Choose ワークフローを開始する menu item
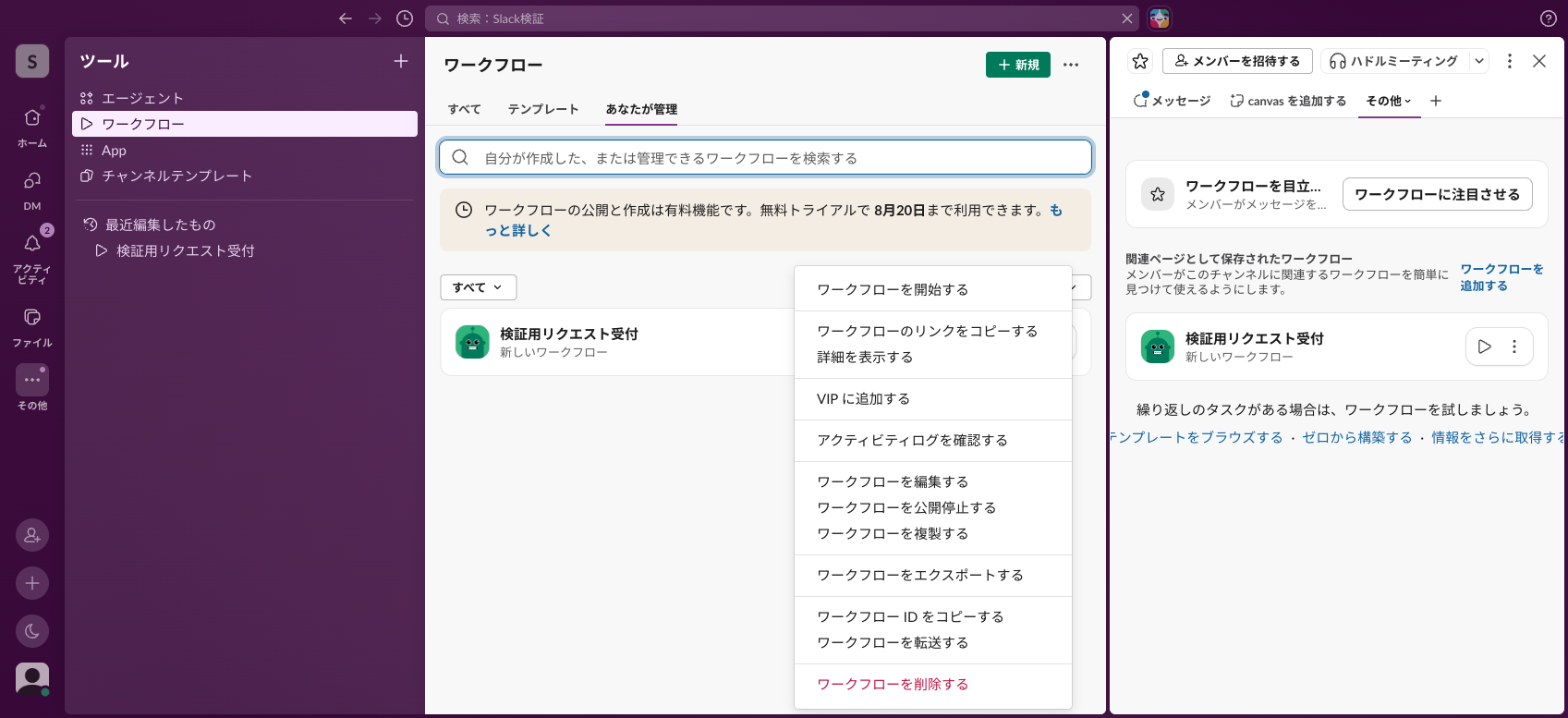 pyautogui.click(x=933, y=289)
